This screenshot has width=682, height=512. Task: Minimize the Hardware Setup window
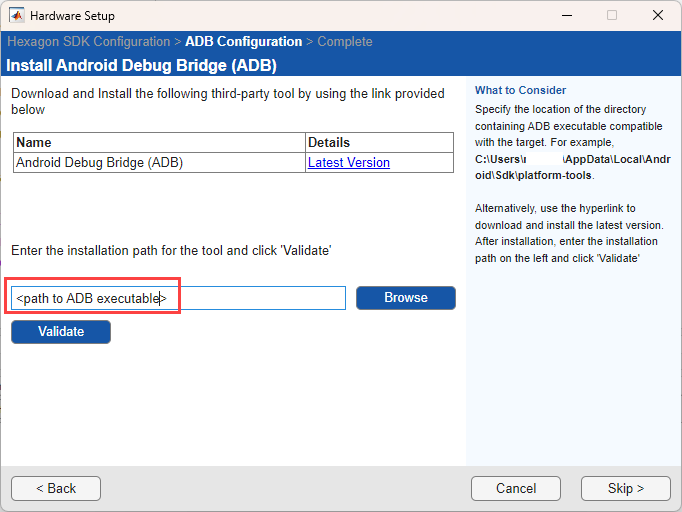[x=565, y=16]
